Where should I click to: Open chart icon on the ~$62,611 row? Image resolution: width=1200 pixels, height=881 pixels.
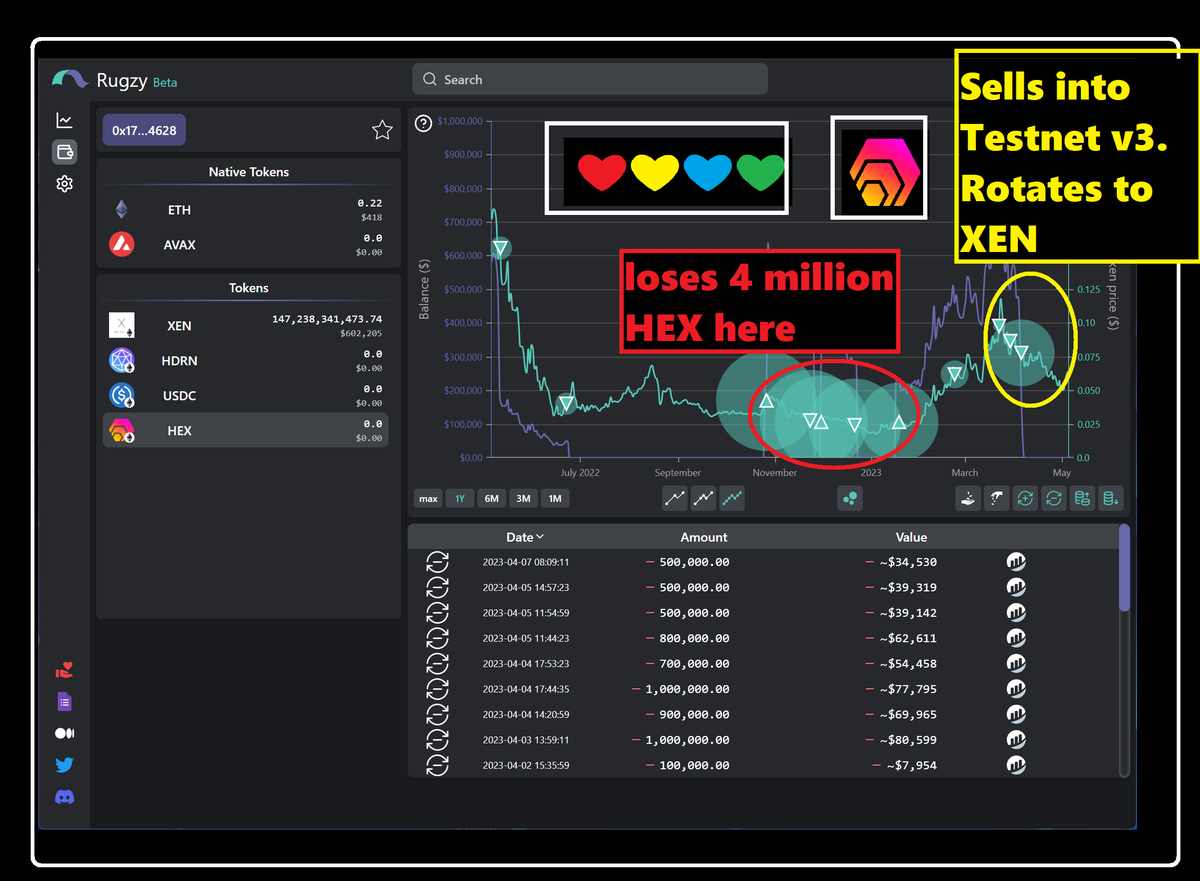[x=1016, y=638]
